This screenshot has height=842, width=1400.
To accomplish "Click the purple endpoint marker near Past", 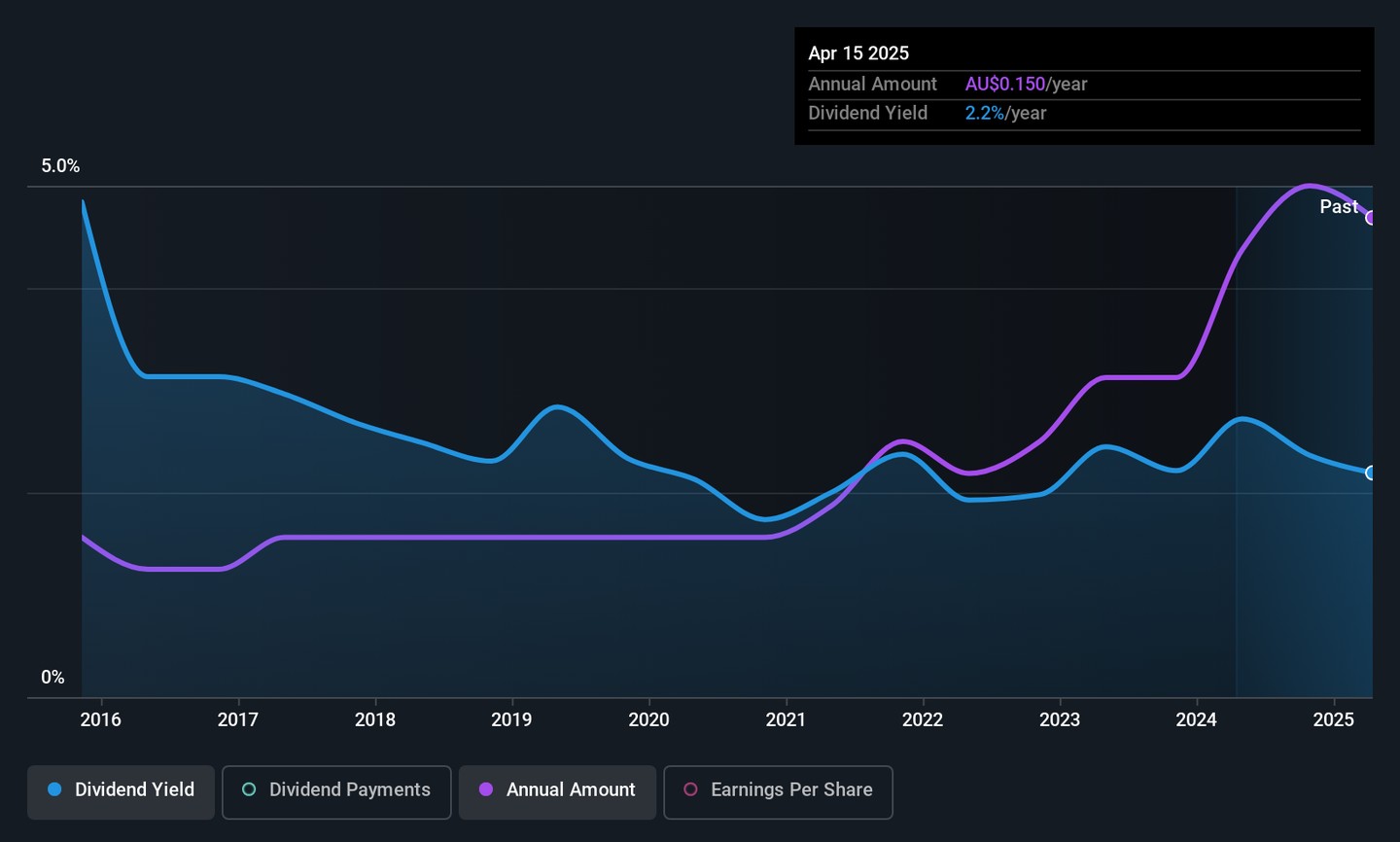I will pos(1371,218).
